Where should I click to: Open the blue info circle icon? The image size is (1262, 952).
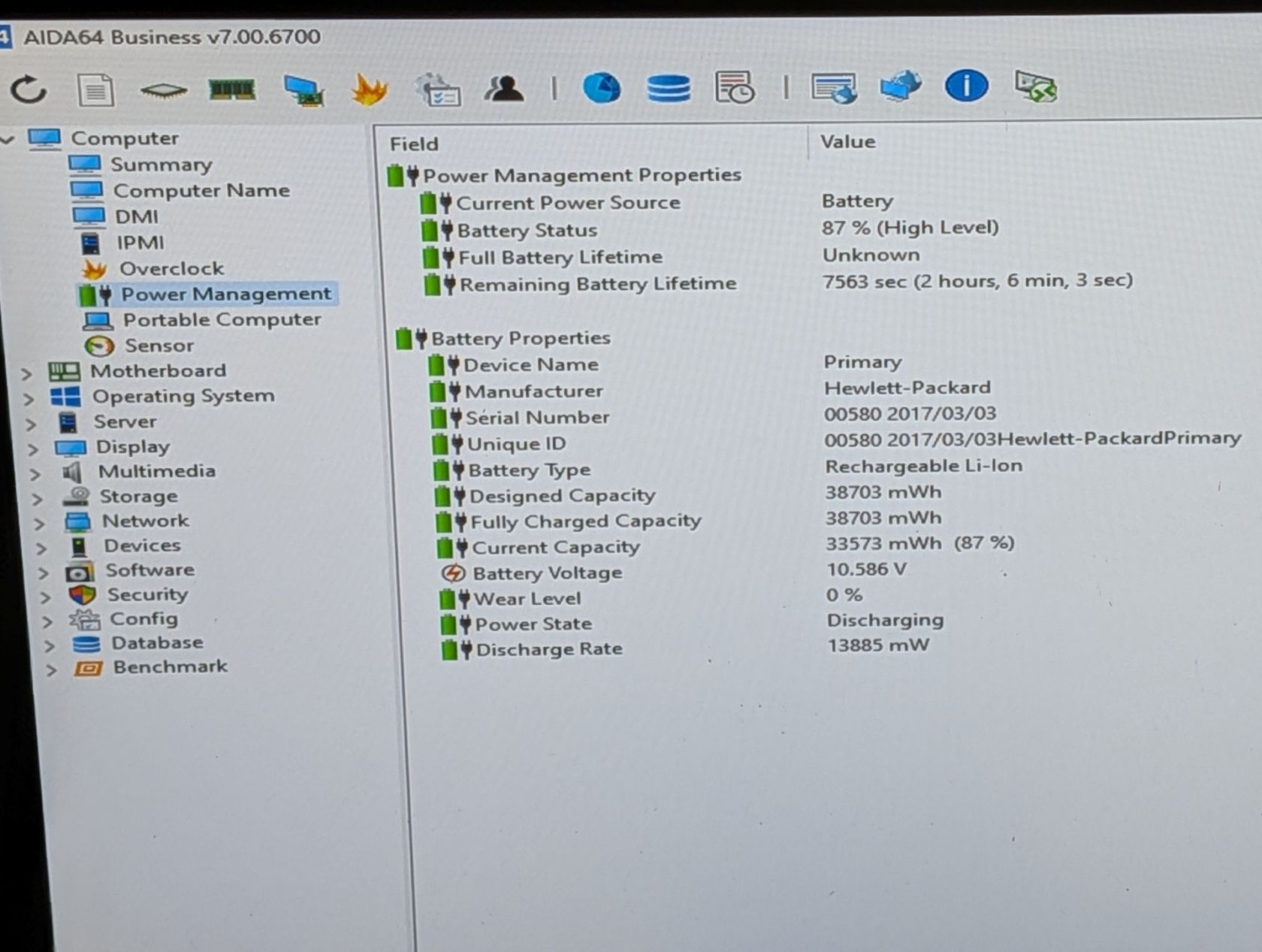click(x=966, y=85)
